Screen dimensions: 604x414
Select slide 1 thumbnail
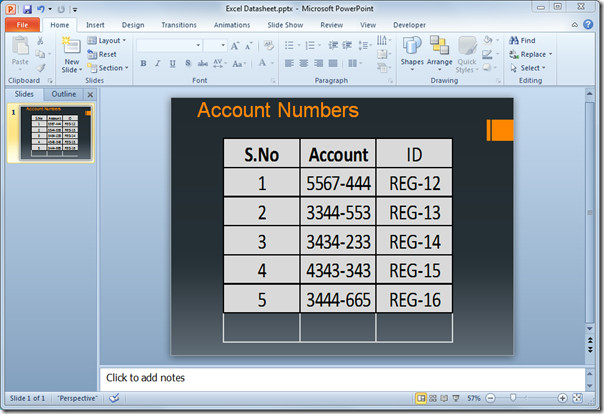click(55, 132)
